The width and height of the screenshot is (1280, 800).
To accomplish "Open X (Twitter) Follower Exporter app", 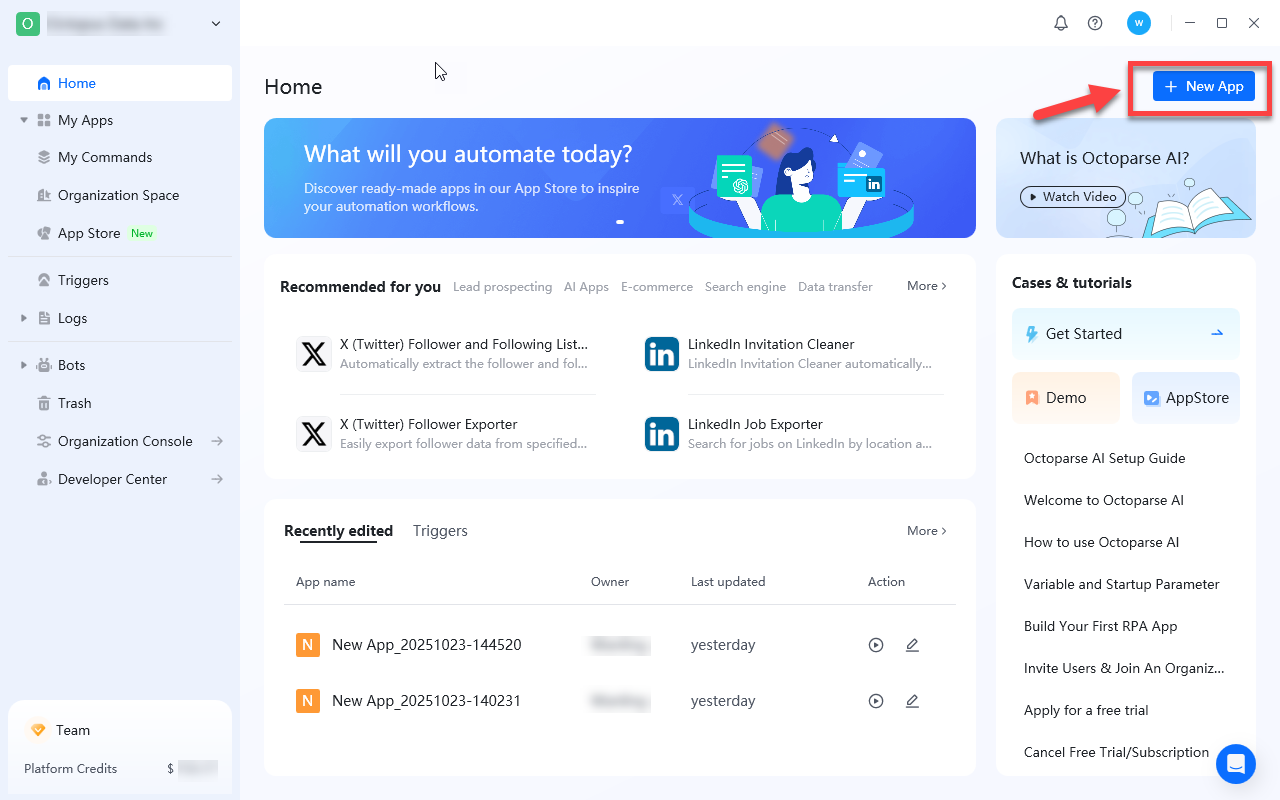I will [x=428, y=424].
